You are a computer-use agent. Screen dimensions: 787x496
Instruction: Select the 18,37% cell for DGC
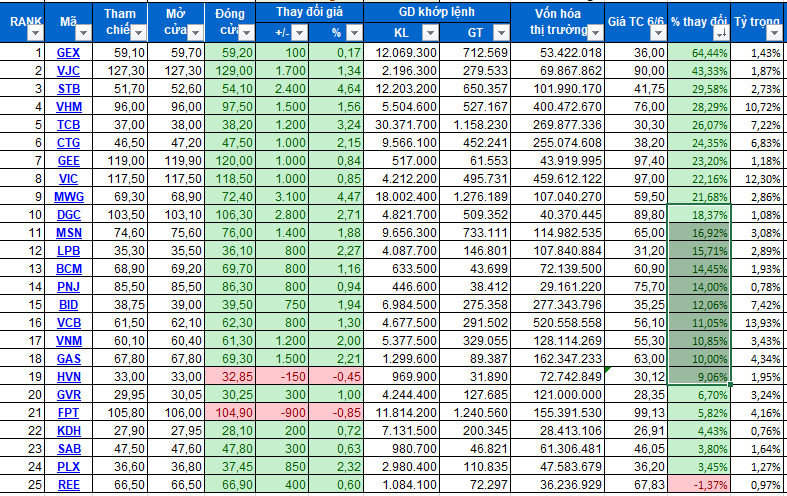[699, 215]
